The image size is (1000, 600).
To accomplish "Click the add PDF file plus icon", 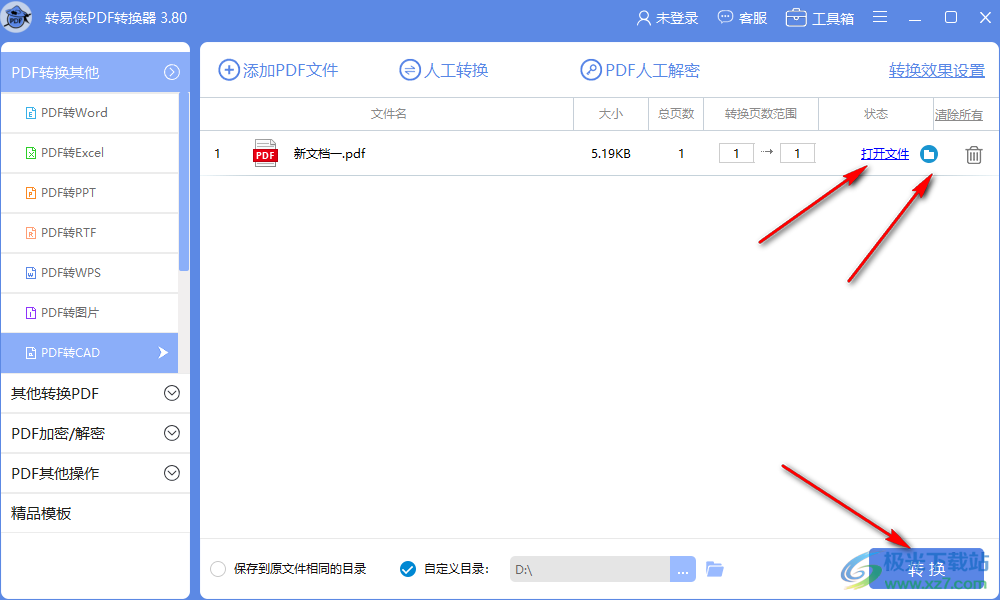I will coord(228,70).
